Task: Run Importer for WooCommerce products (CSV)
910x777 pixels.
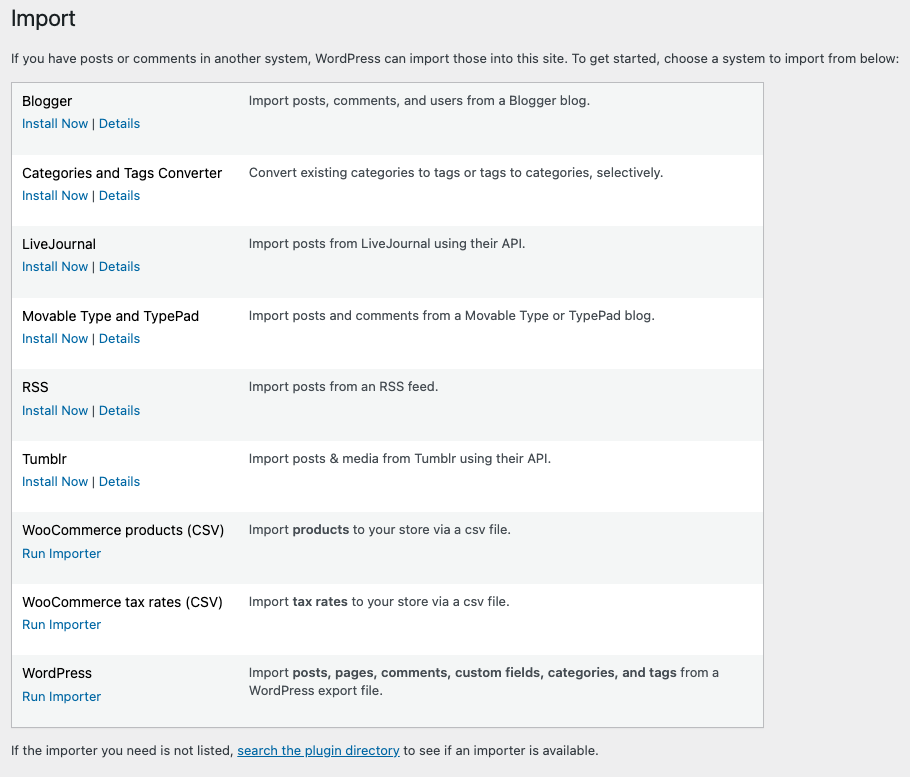Action: pos(62,554)
